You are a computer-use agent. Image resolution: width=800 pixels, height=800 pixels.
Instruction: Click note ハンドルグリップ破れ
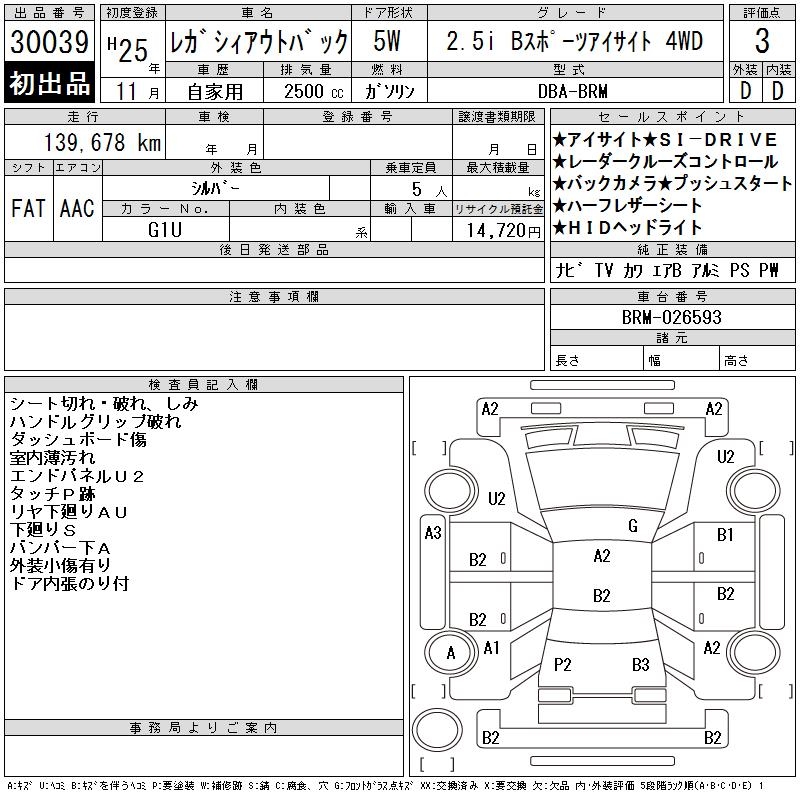click(95, 421)
